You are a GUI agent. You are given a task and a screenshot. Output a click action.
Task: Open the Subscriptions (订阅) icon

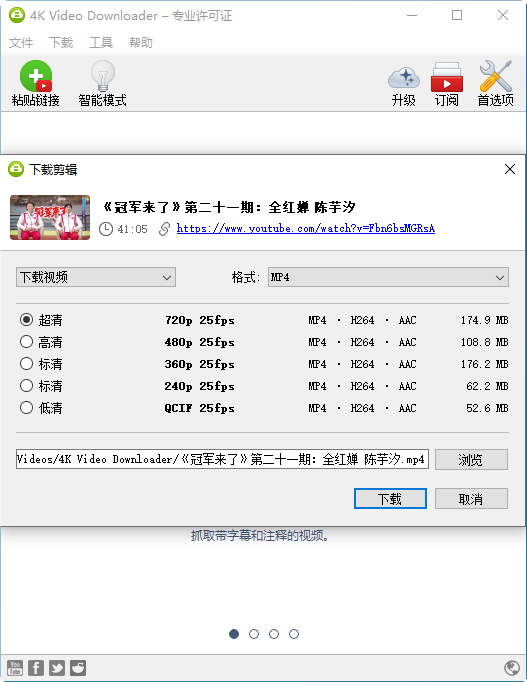pyautogui.click(x=447, y=77)
